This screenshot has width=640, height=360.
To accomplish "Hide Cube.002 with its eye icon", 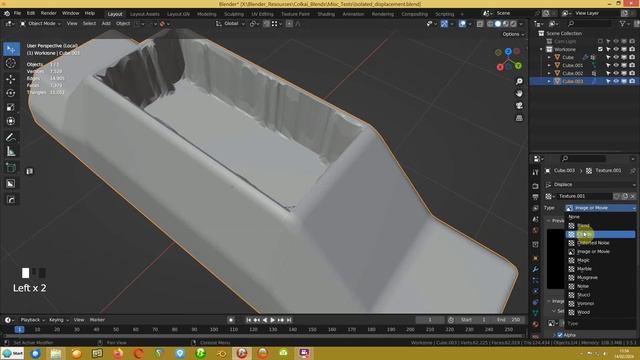I will (x=616, y=73).
